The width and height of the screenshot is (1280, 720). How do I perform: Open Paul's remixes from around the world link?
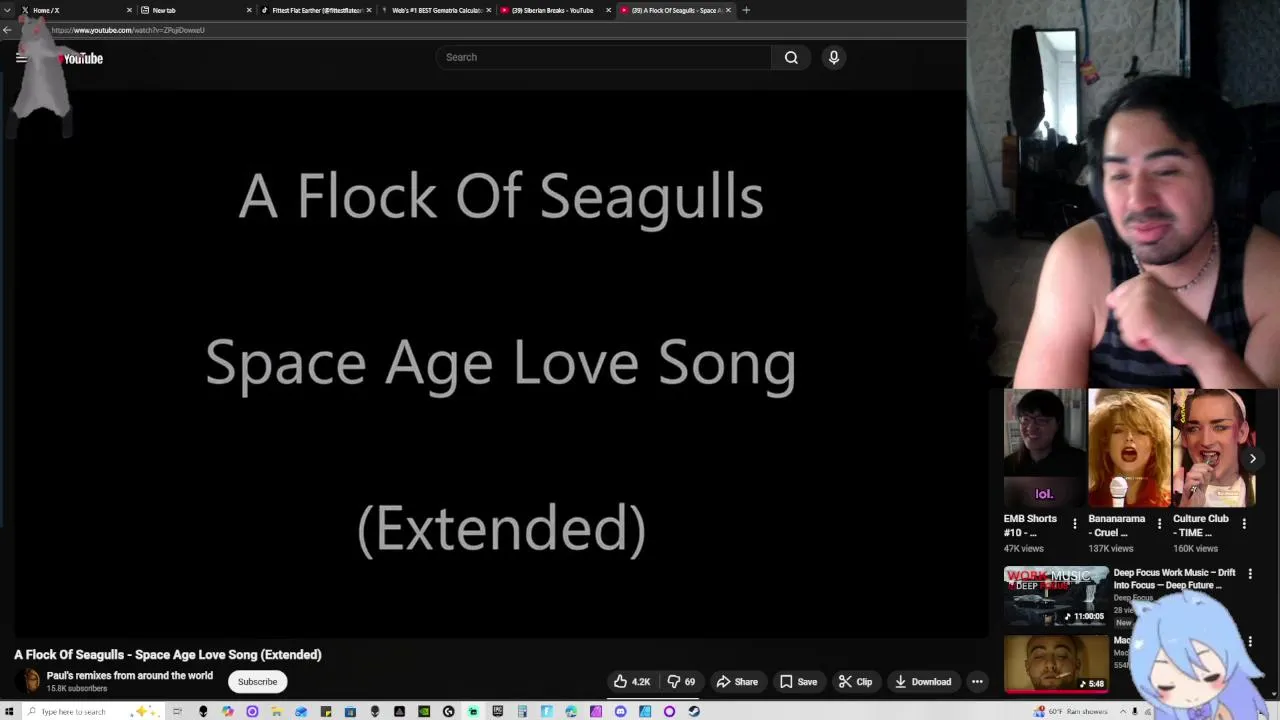click(x=130, y=676)
